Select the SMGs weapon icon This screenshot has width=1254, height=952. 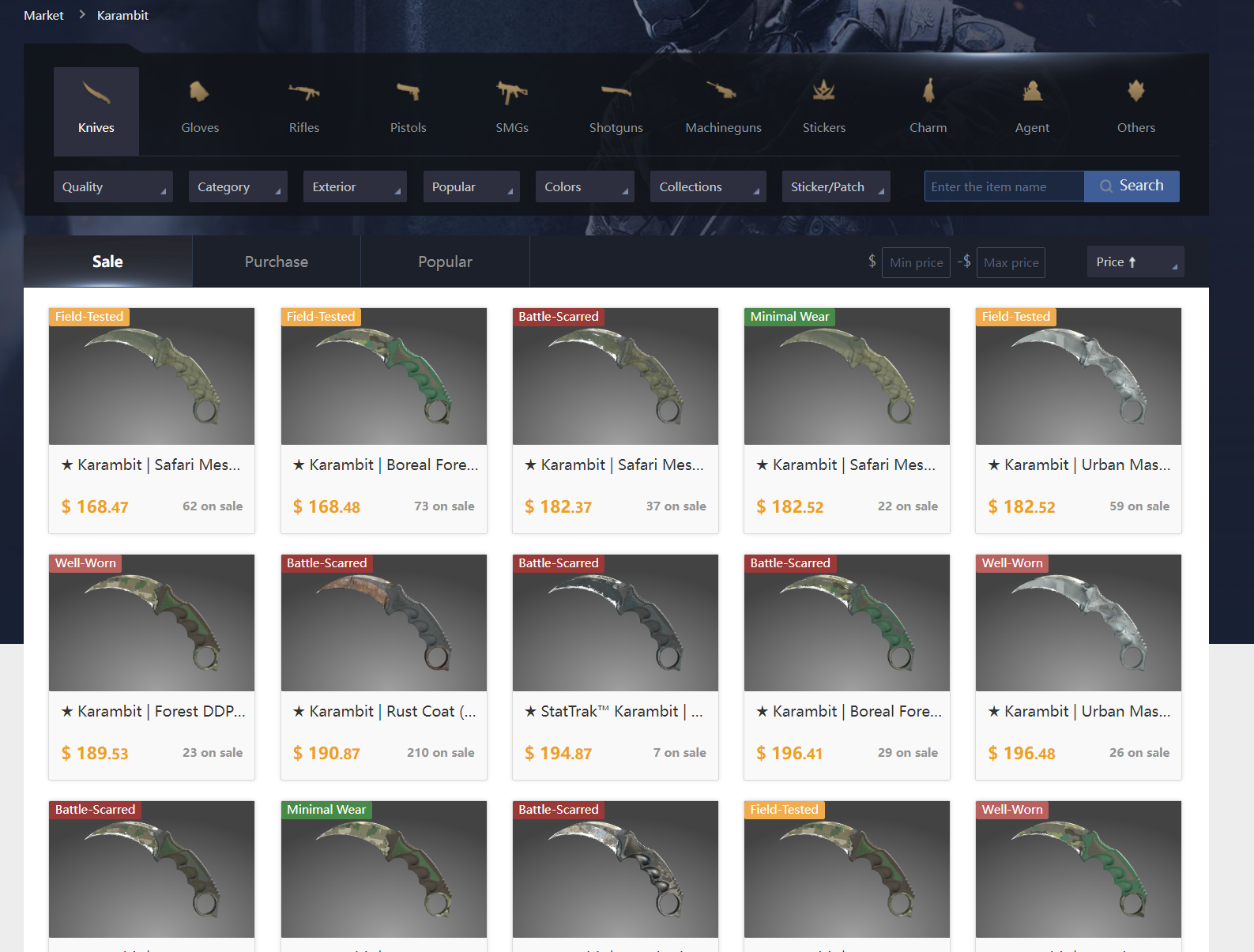point(512,92)
